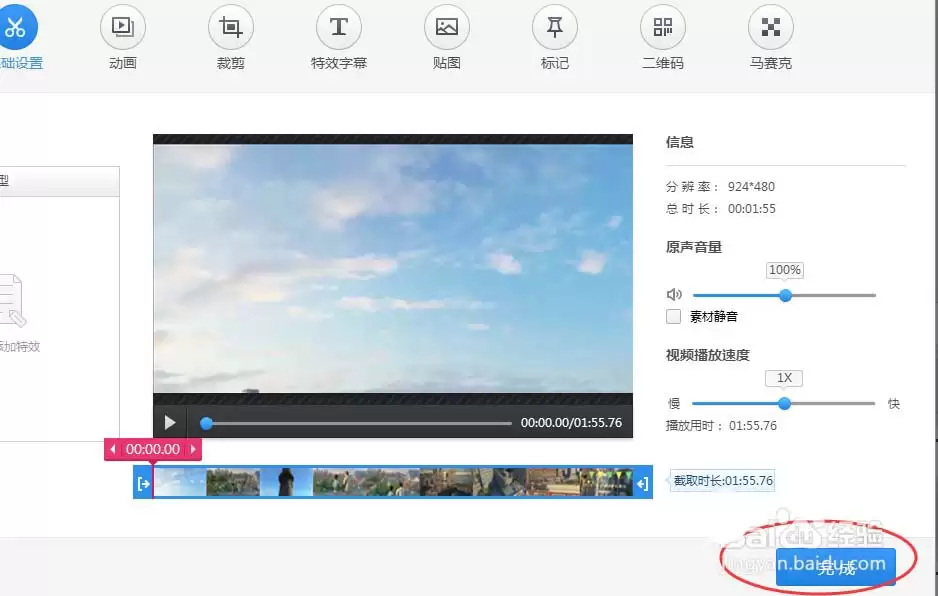Click the video seek bar handle
The width and height of the screenshot is (938, 596).
click(x=206, y=424)
